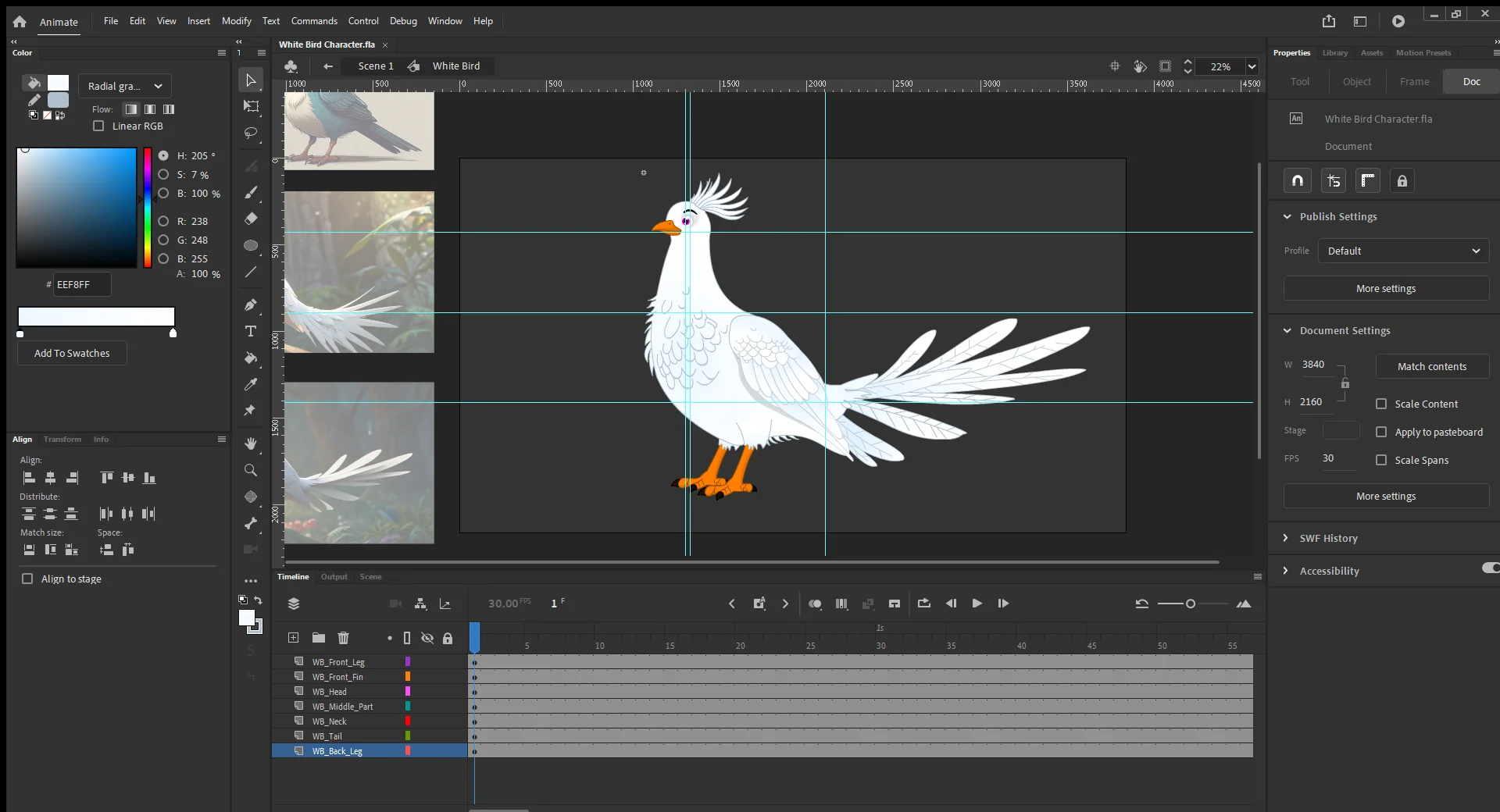
Task: Open the Modify menu
Action: [236, 21]
